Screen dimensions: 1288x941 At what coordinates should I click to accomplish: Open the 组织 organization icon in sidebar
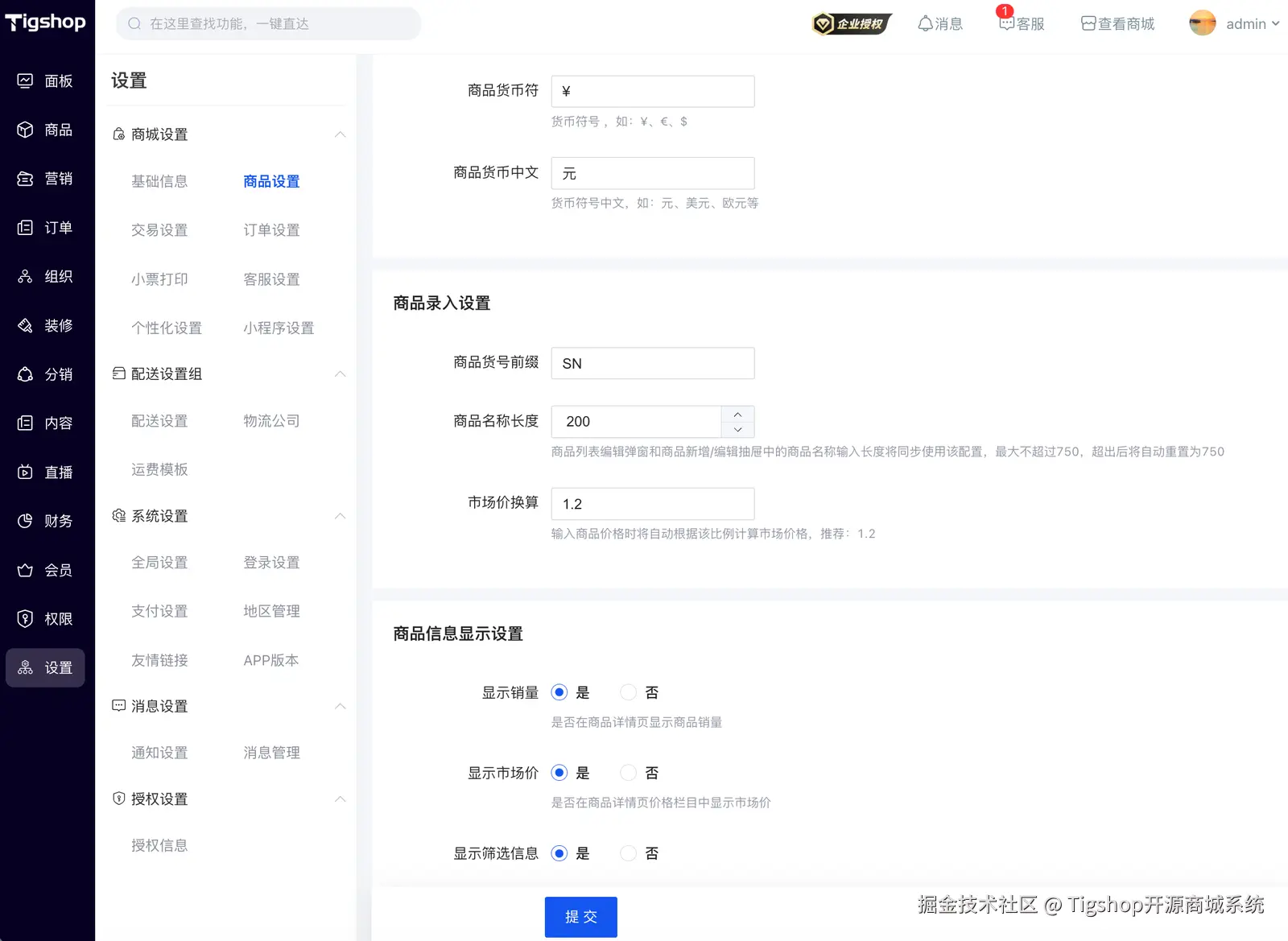pos(25,276)
